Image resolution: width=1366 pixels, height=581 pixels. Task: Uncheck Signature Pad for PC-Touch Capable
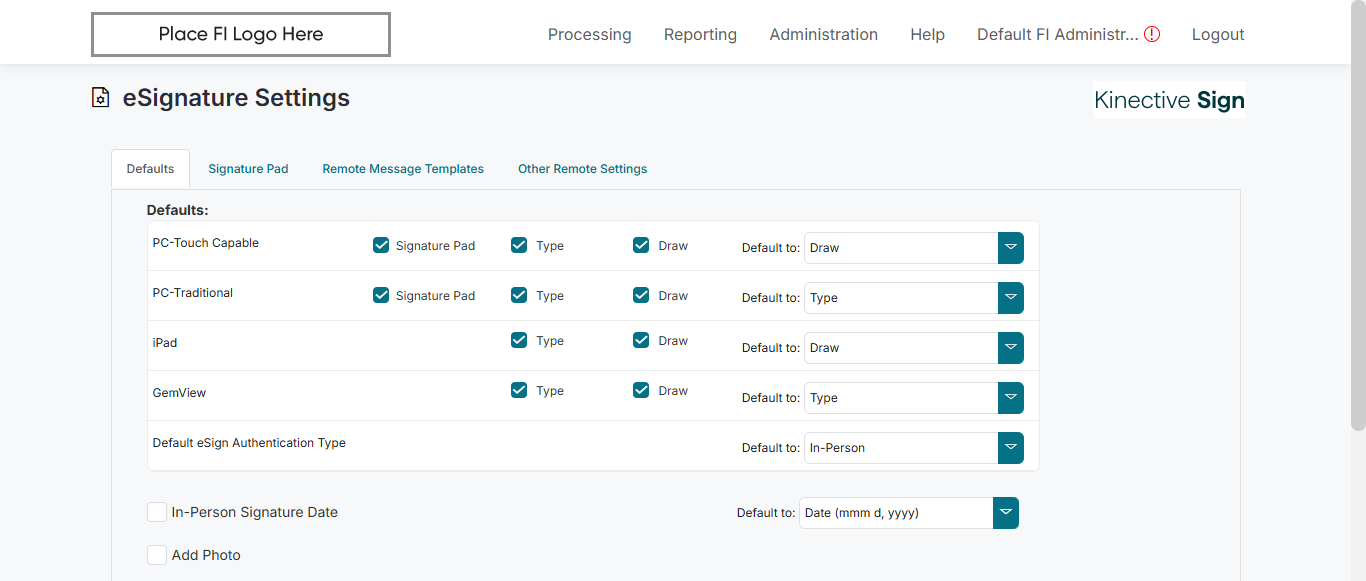point(381,245)
